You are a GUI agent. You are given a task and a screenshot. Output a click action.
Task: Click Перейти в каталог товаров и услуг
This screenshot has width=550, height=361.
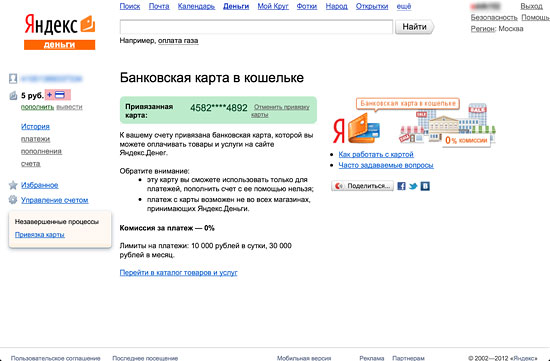point(179,273)
